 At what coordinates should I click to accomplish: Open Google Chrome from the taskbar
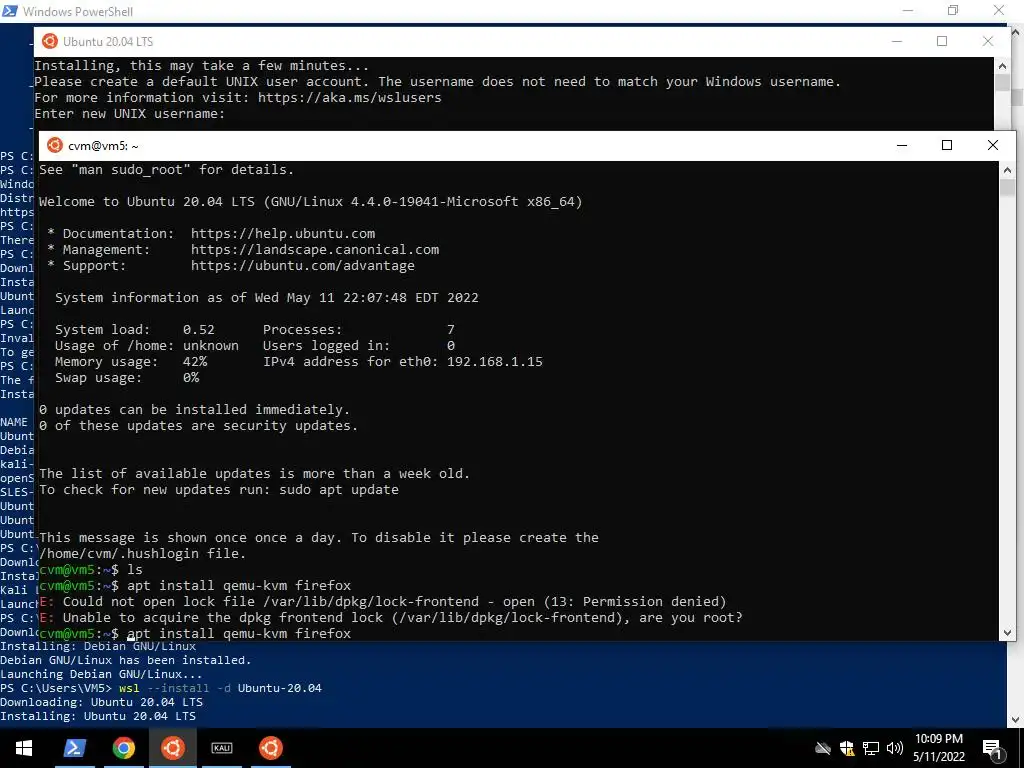click(123, 748)
